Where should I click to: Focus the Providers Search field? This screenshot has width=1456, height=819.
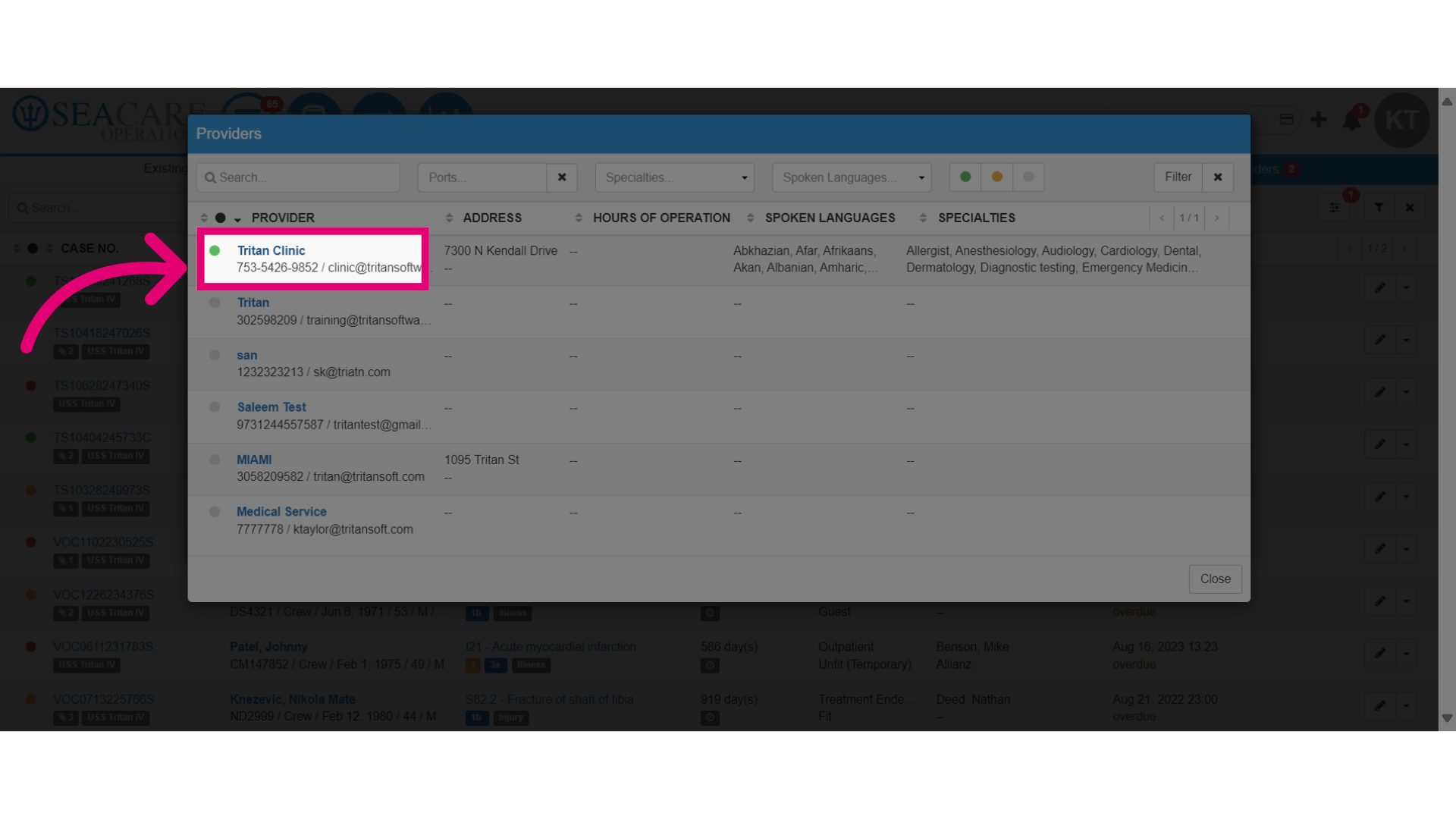point(298,177)
